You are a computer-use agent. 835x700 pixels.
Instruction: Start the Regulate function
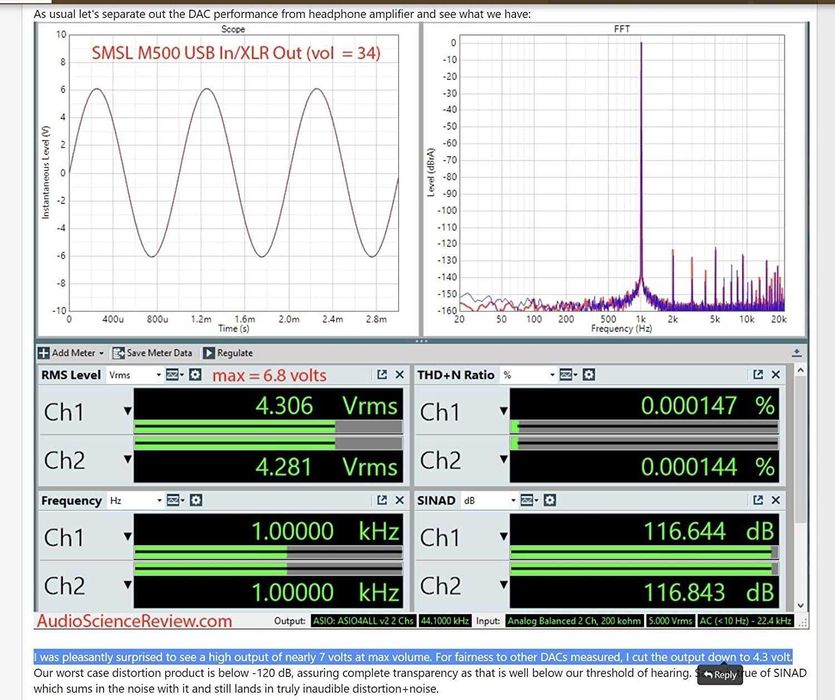tap(228, 353)
